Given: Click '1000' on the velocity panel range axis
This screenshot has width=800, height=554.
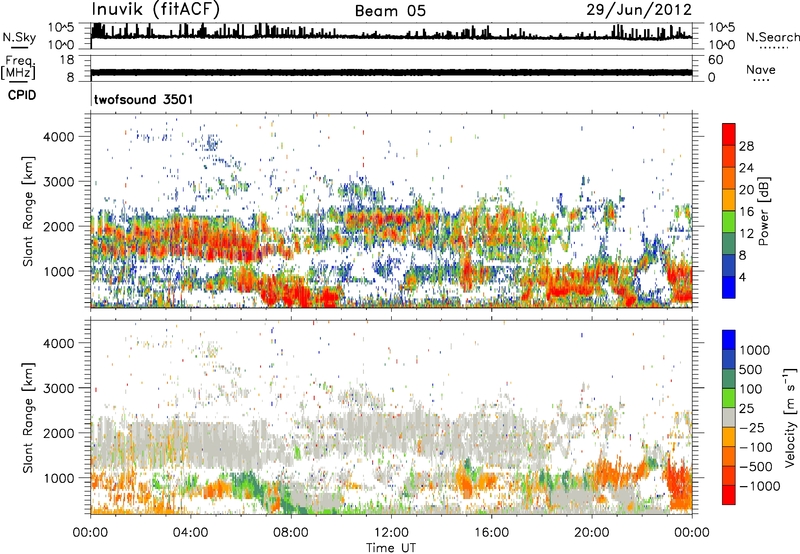Looking at the screenshot, I should (59, 478).
